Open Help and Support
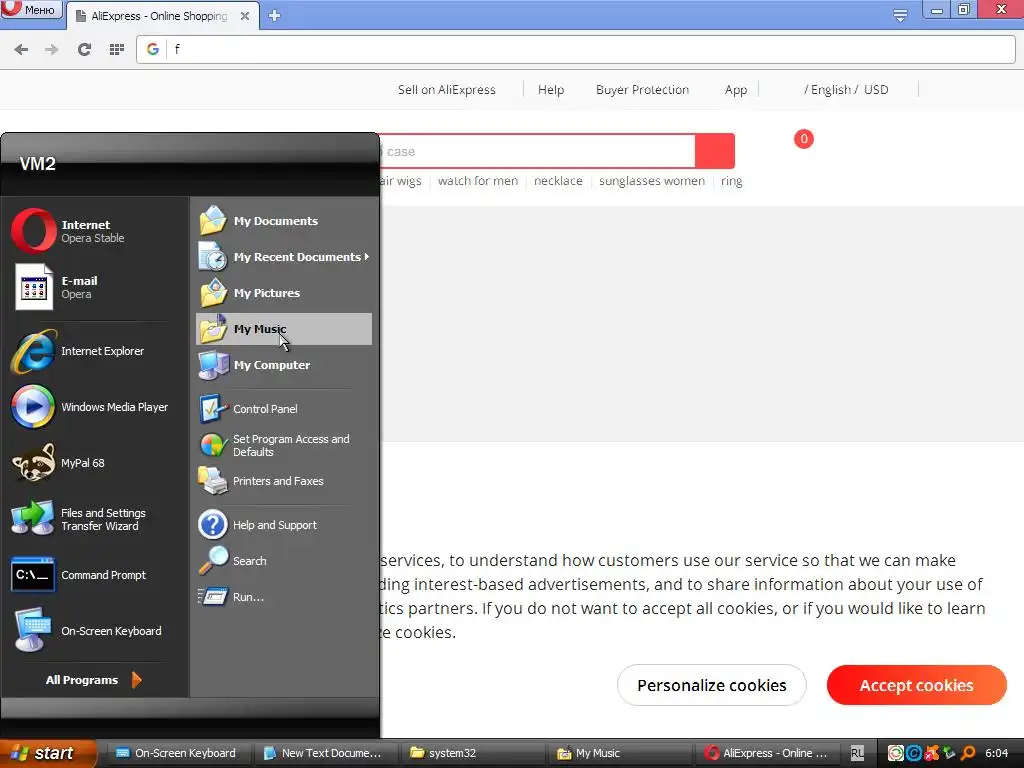This screenshot has height=768, width=1024. point(283,525)
